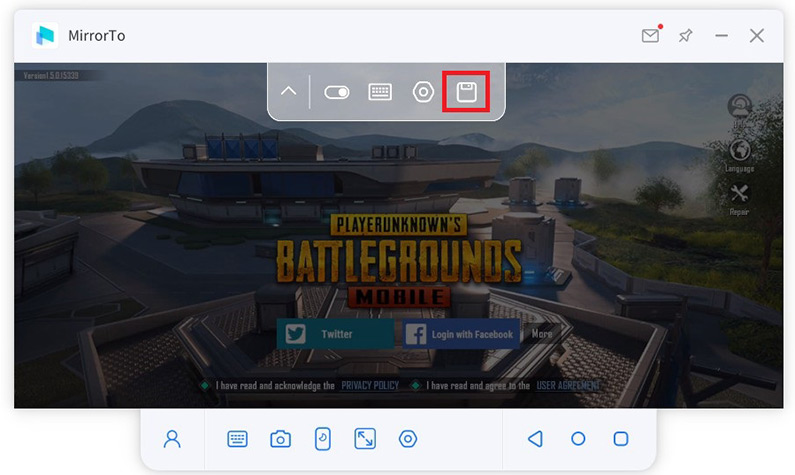
Task: Open keyboard mapping in the top toolbar
Action: pos(380,92)
